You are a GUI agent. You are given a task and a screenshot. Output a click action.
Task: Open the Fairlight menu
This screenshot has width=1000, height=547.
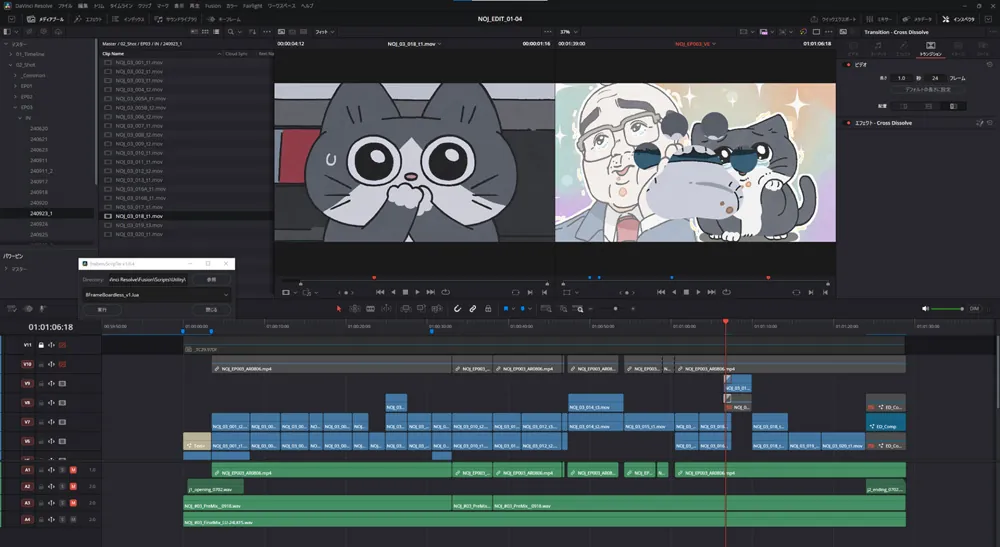pos(253,6)
